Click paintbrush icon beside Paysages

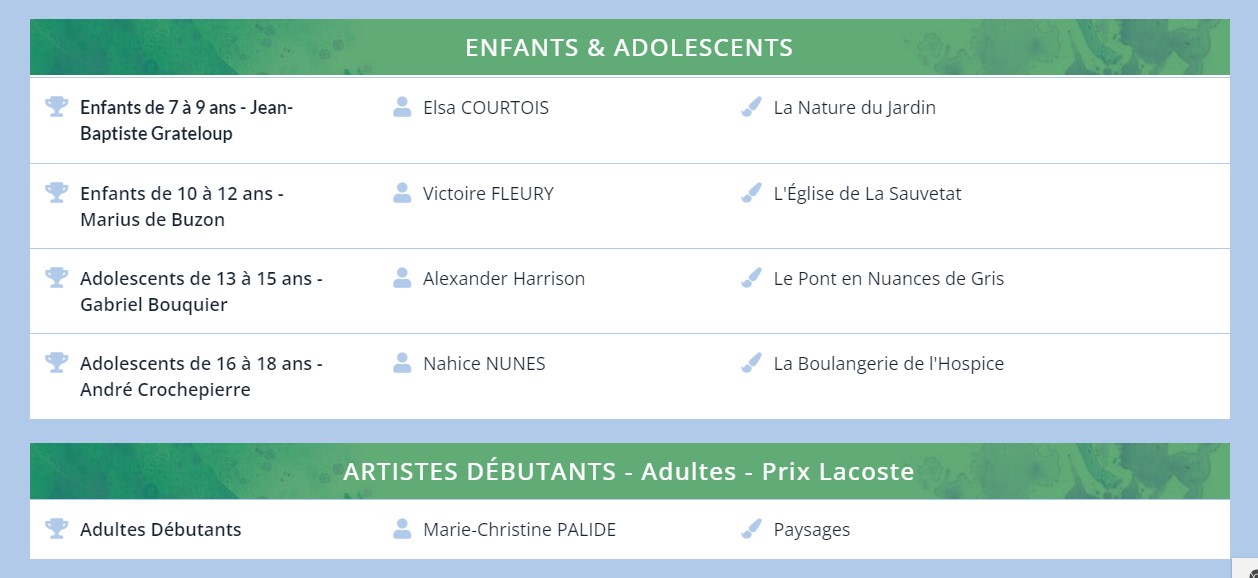pyautogui.click(x=752, y=529)
